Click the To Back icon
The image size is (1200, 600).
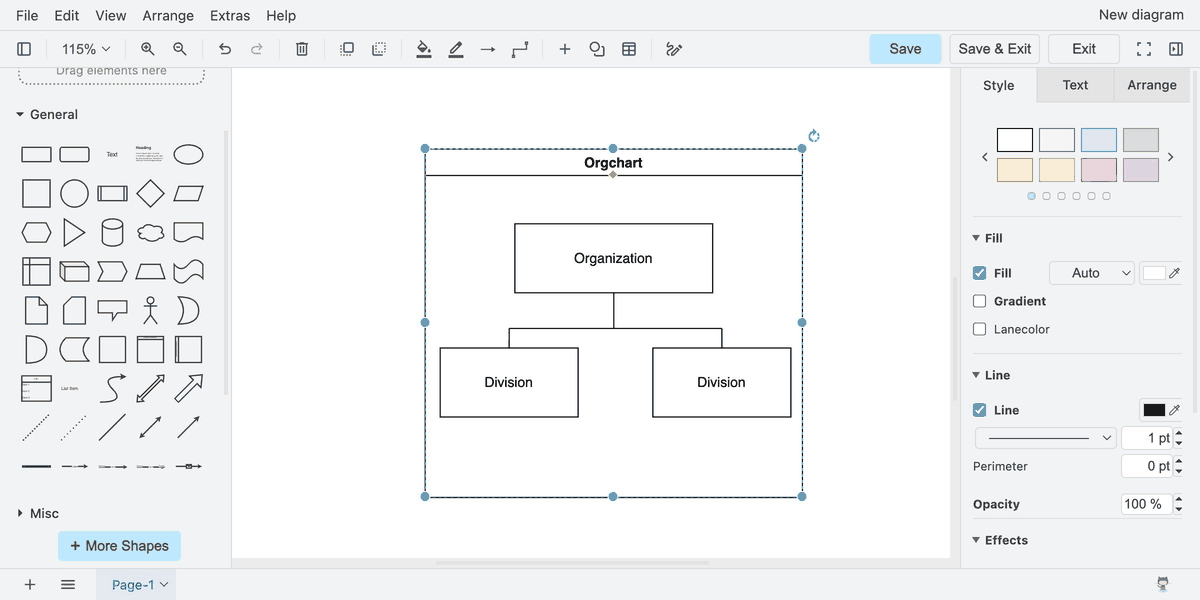(379, 49)
